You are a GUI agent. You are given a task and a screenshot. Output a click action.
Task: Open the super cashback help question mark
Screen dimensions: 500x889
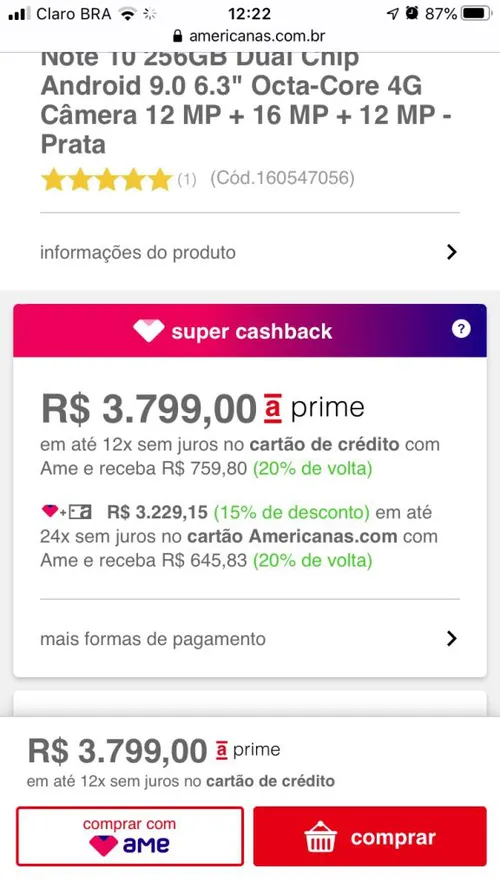pos(461,329)
